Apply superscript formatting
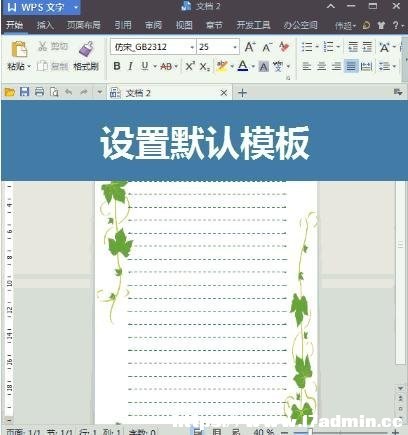This screenshot has height=435, width=408. point(190,66)
